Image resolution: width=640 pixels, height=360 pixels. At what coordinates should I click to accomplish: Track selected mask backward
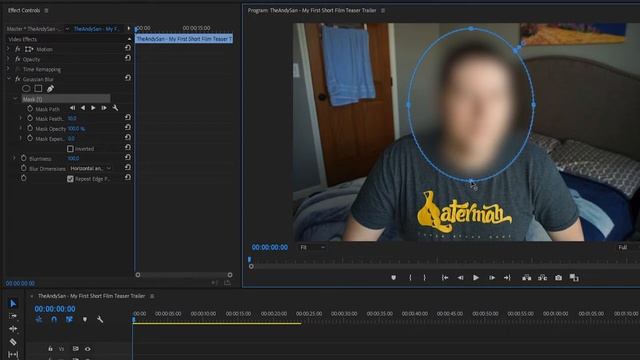tap(83, 108)
